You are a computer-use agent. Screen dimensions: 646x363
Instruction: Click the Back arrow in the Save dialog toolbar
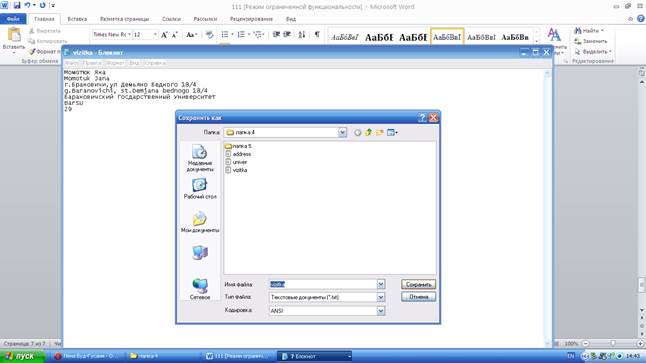tap(357, 132)
